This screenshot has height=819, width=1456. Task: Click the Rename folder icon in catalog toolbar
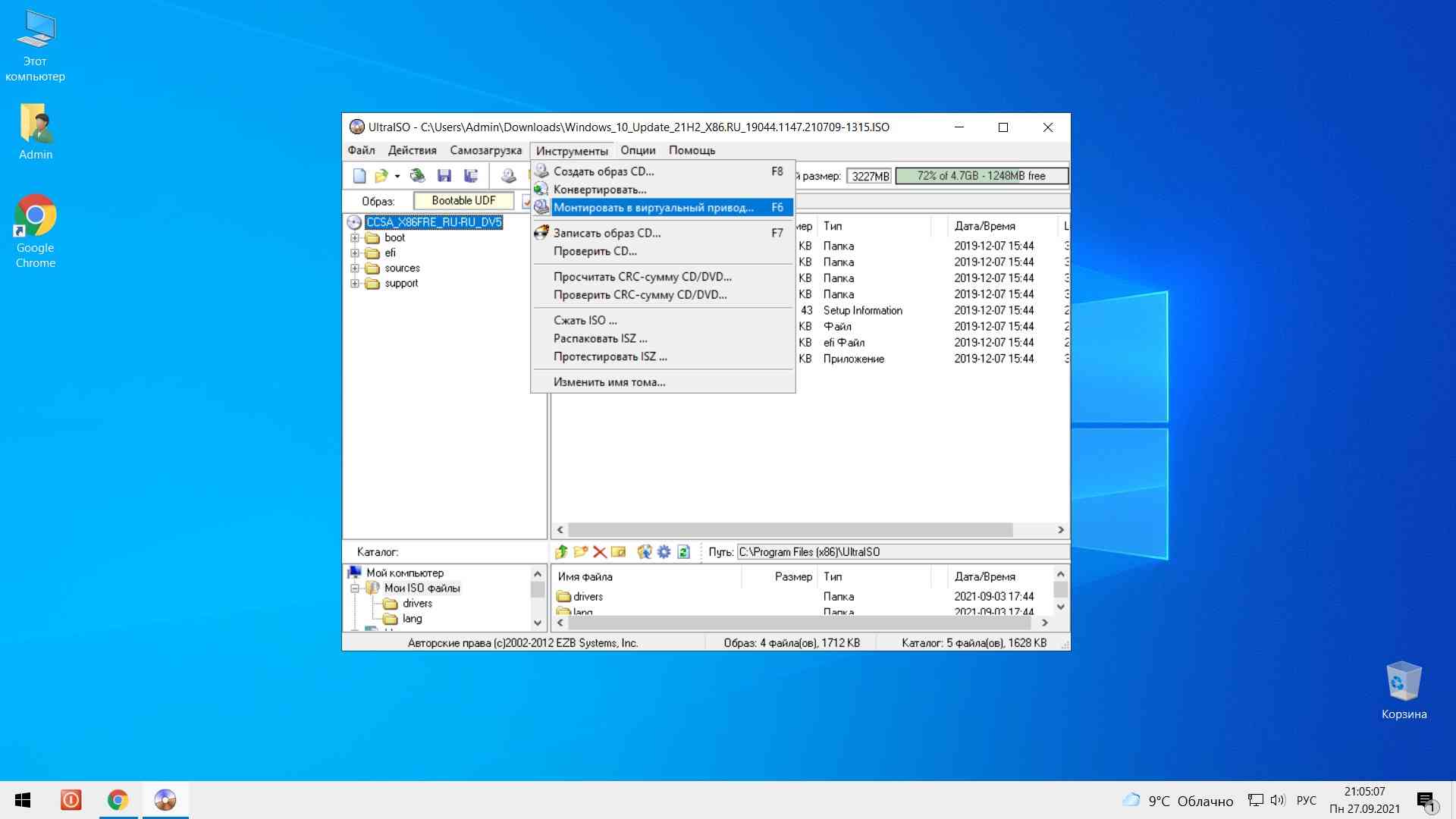coord(619,552)
